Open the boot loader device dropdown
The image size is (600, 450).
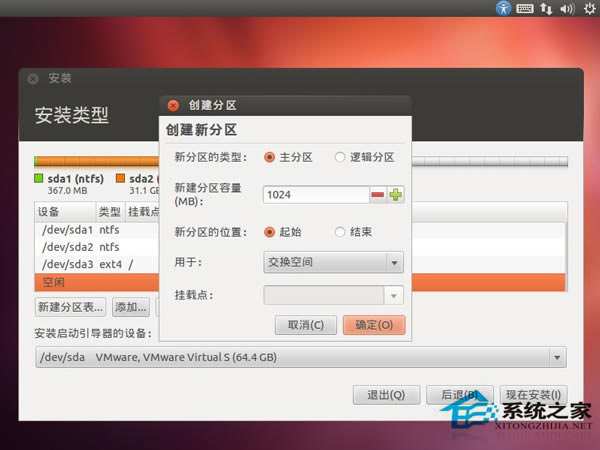pos(301,357)
